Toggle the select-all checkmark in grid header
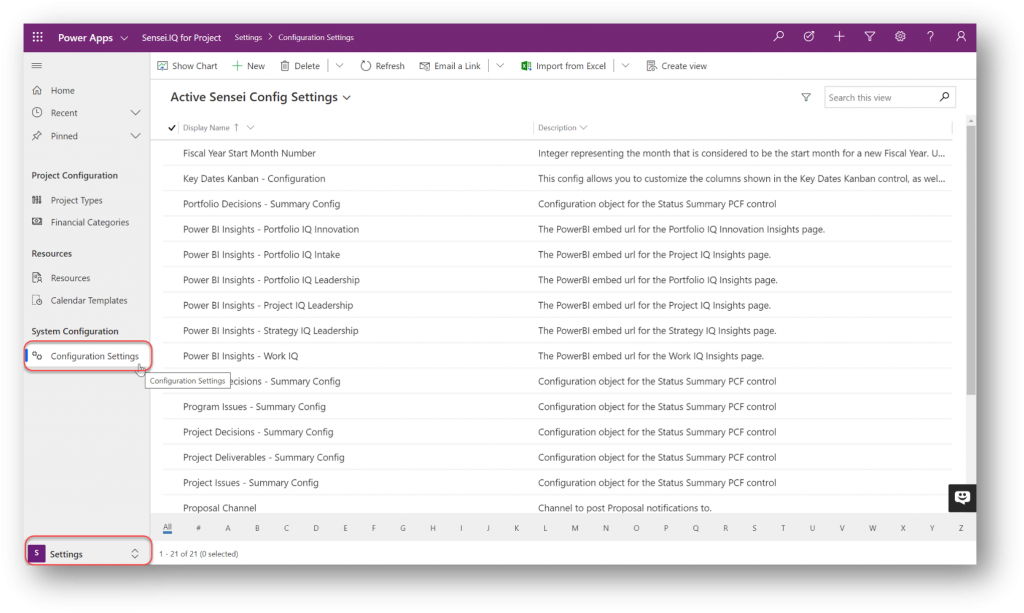This screenshot has width=1024, height=613. (172, 128)
